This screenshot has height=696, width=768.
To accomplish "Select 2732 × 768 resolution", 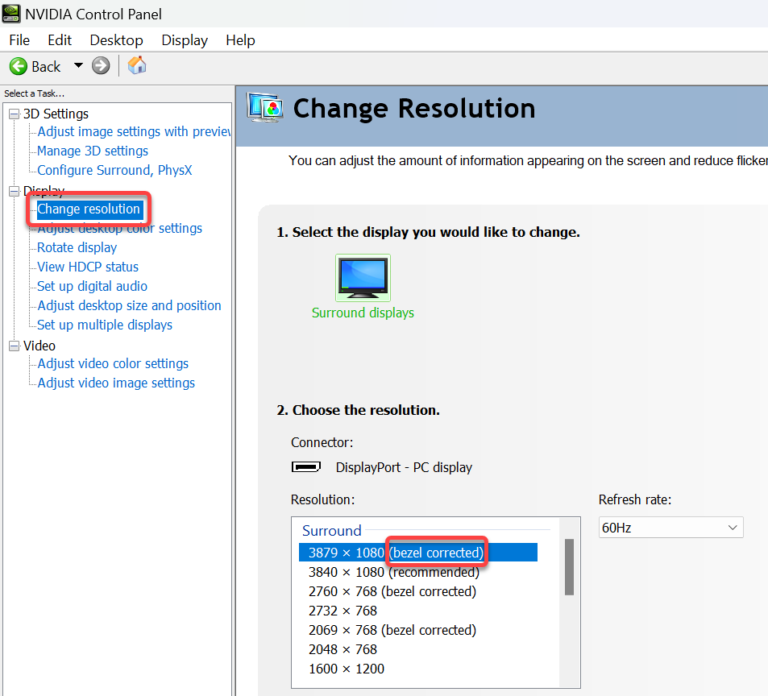I will [343, 611].
